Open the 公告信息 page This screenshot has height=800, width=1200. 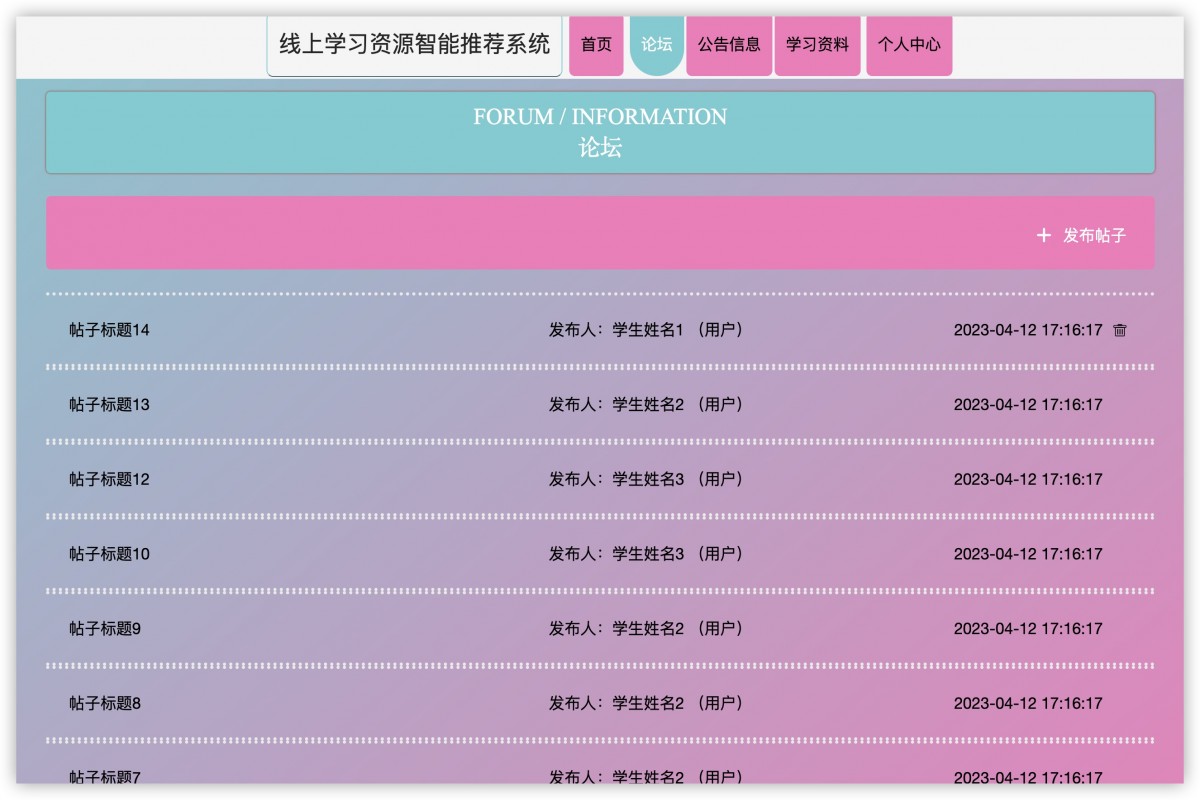729,44
